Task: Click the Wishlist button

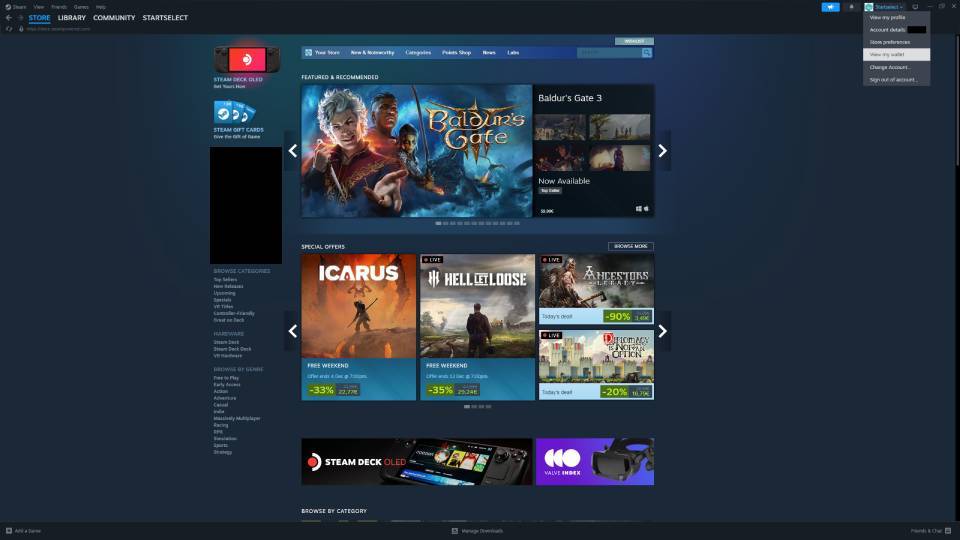Action: [634, 41]
